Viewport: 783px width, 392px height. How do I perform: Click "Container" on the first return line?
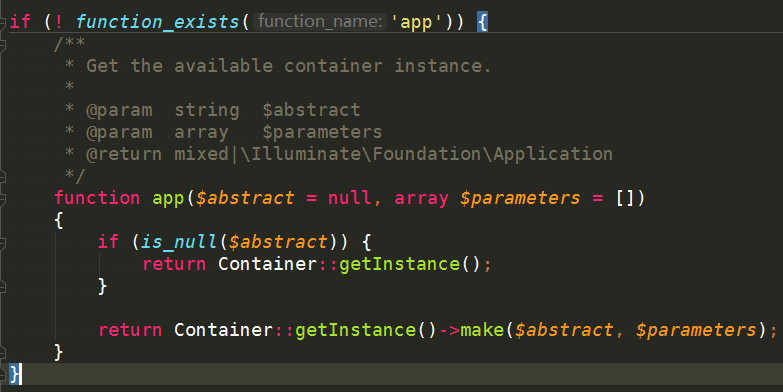[x=267, y=264]
